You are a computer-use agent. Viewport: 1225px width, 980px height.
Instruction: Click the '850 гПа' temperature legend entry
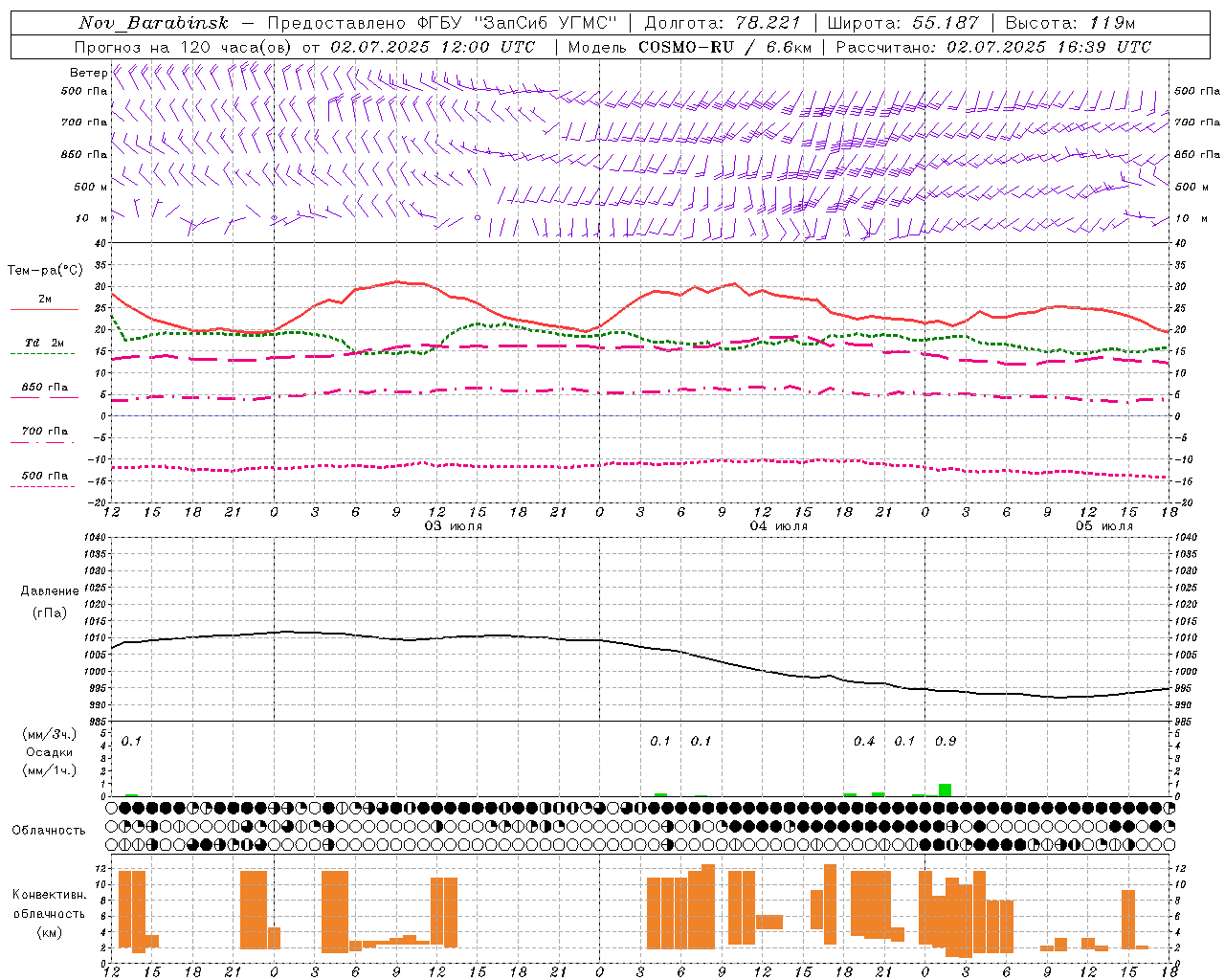pos(45,388)
